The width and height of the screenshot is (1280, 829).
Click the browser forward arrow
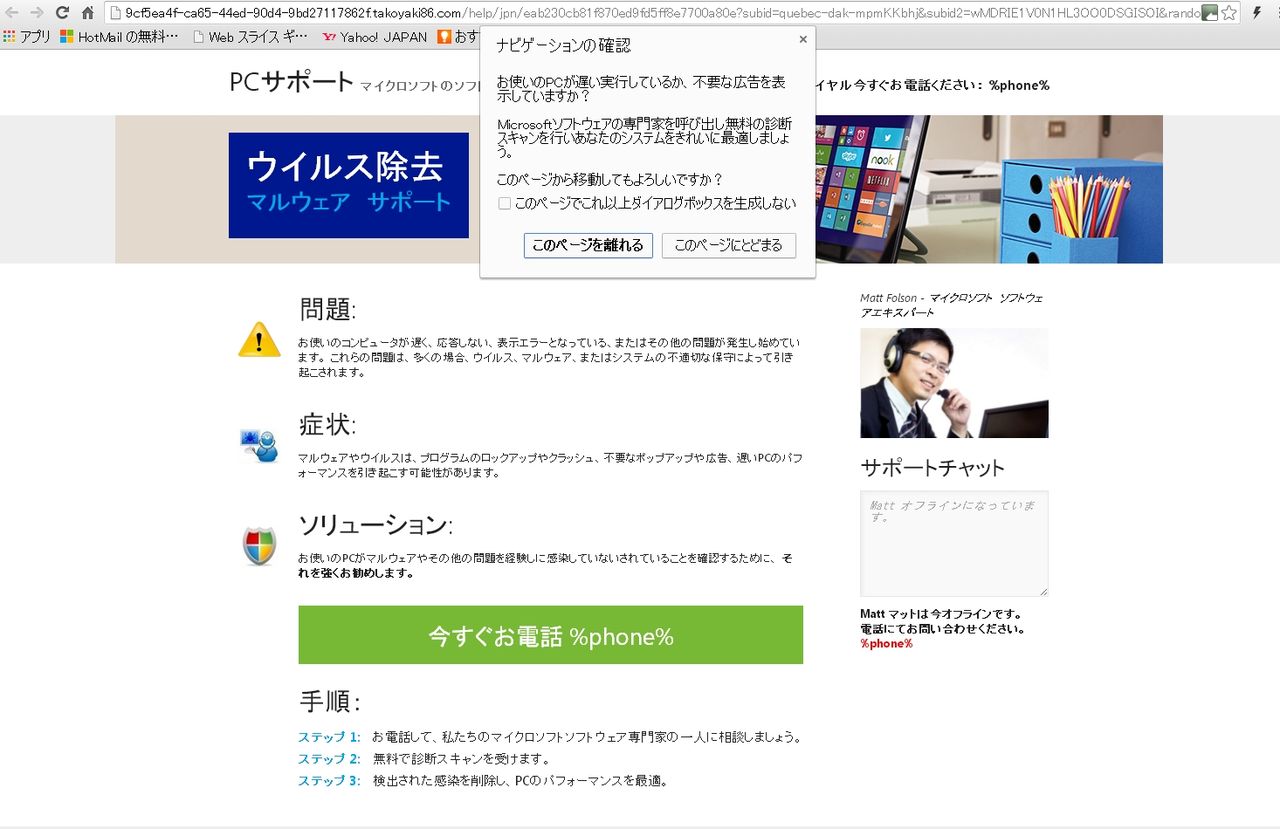click(x=37, y=13)
